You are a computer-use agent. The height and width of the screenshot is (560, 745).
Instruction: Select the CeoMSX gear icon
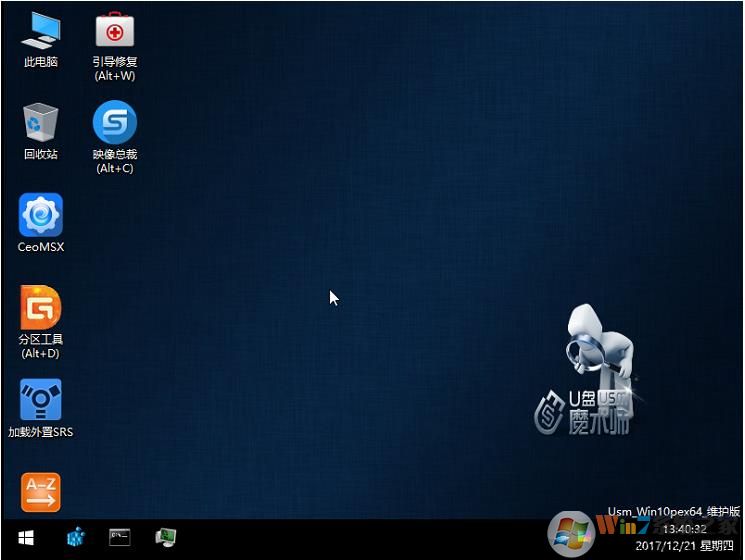click(x=41, y=215)
